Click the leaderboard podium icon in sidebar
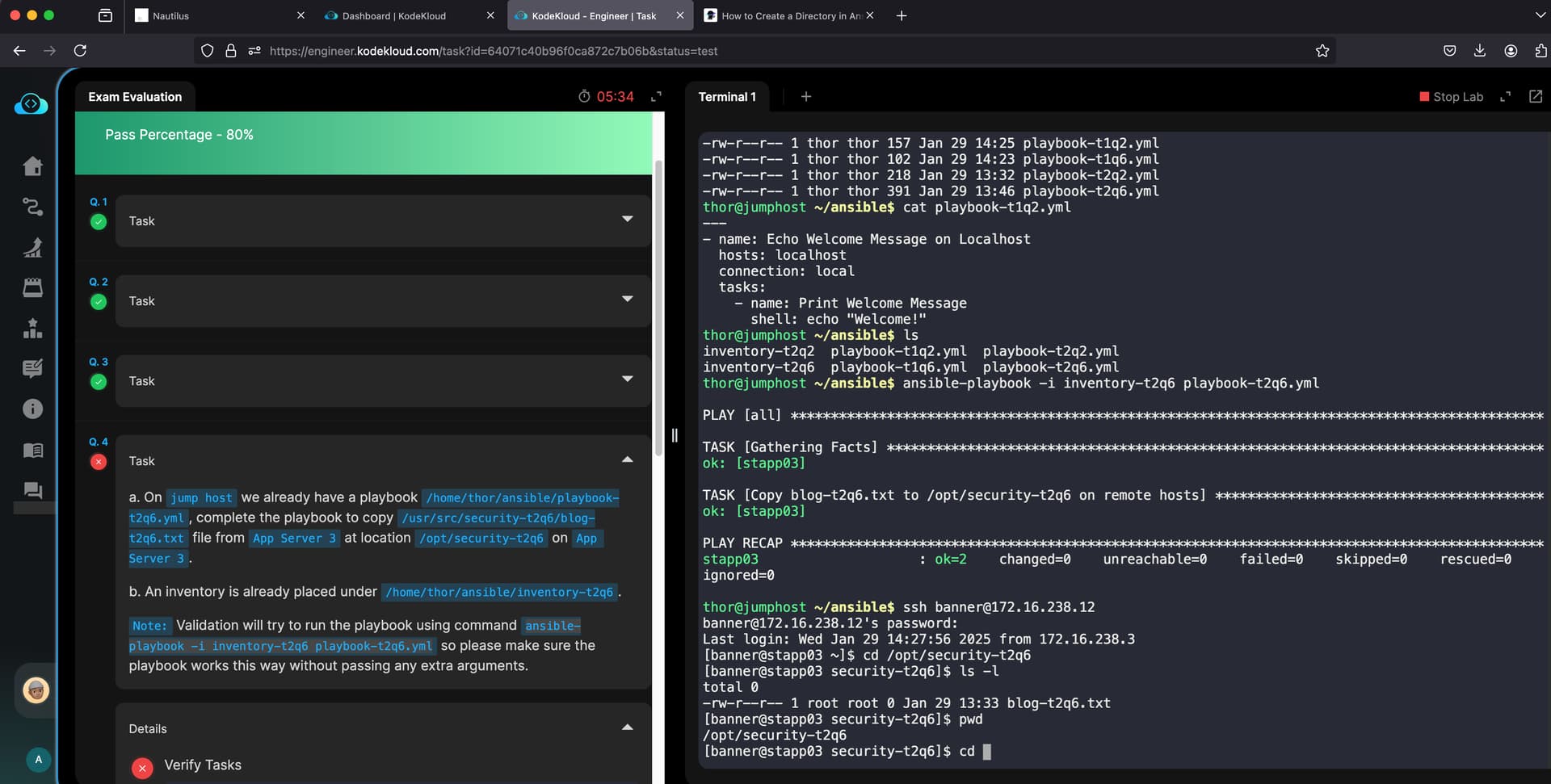Image resolution: width=1551 pixels, height=784 pixels. [x=32, y=329]
